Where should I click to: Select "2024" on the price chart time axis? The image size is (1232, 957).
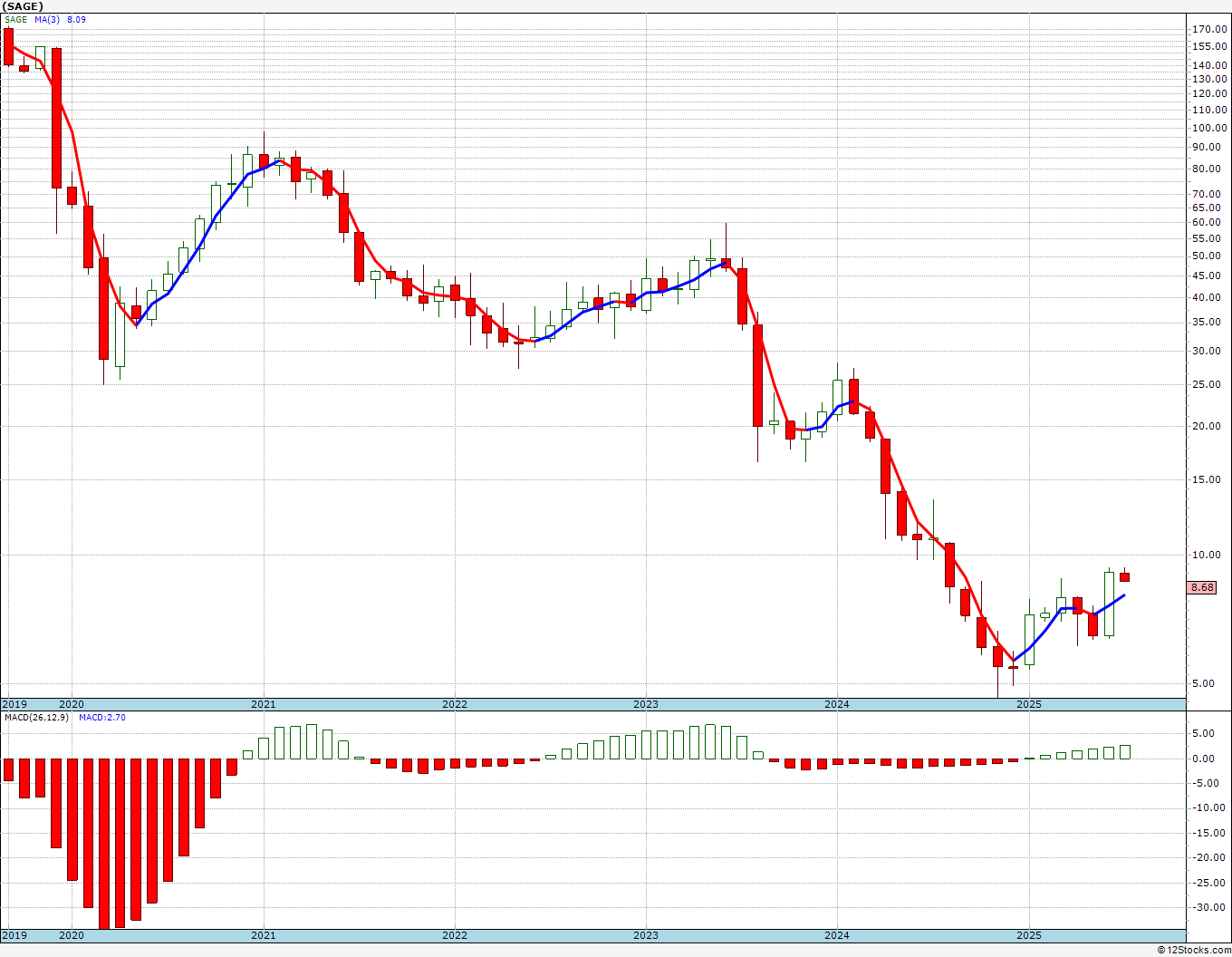[837, 704]
